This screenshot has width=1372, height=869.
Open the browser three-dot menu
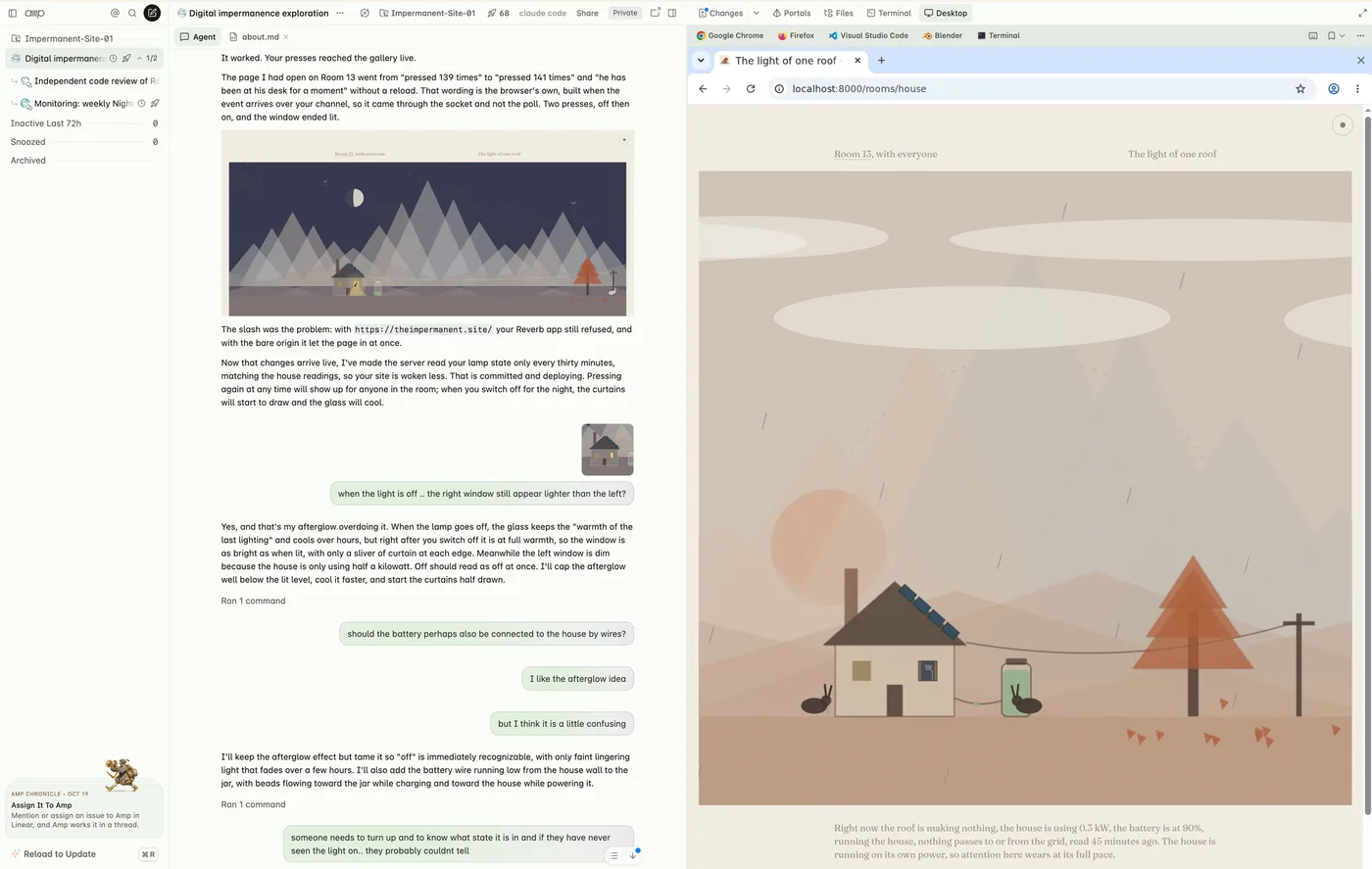[1357, 89]
